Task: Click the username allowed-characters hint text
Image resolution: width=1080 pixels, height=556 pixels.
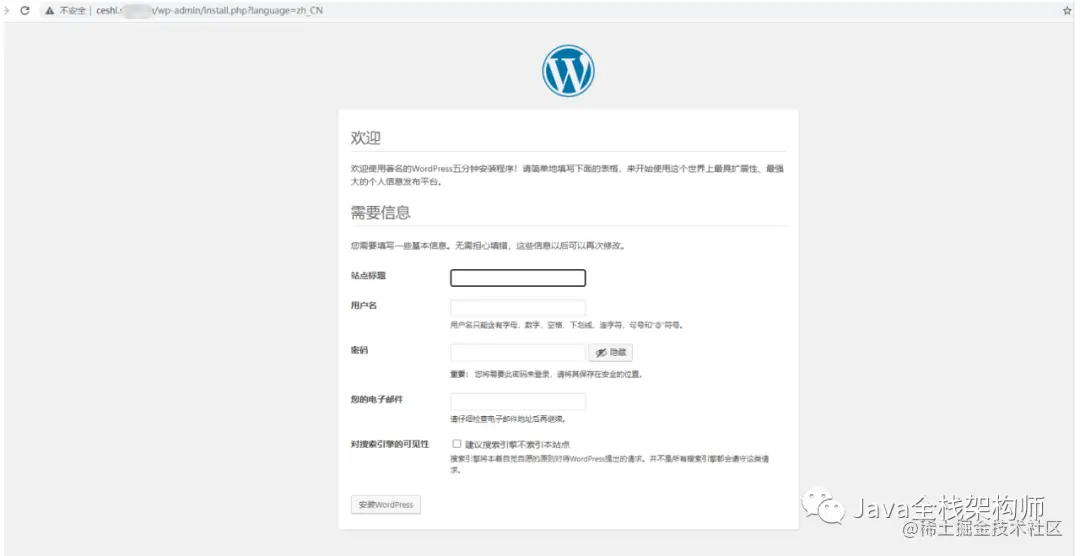Action: coord(567,325)
